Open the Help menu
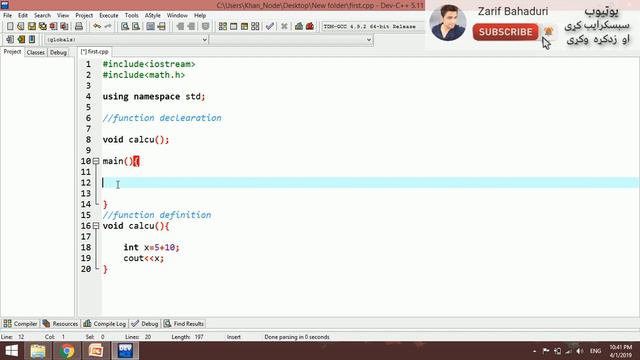 coord(200,15)
